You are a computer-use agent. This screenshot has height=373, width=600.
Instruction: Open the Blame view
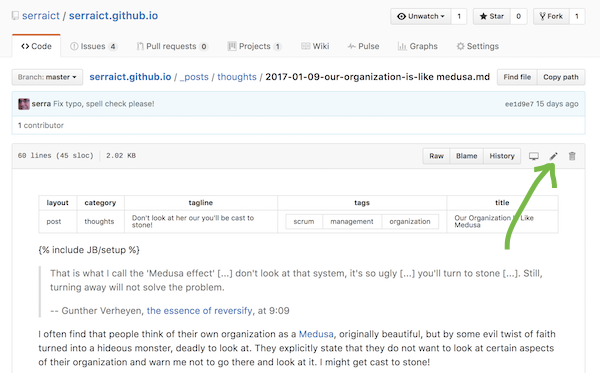(466, 156)
